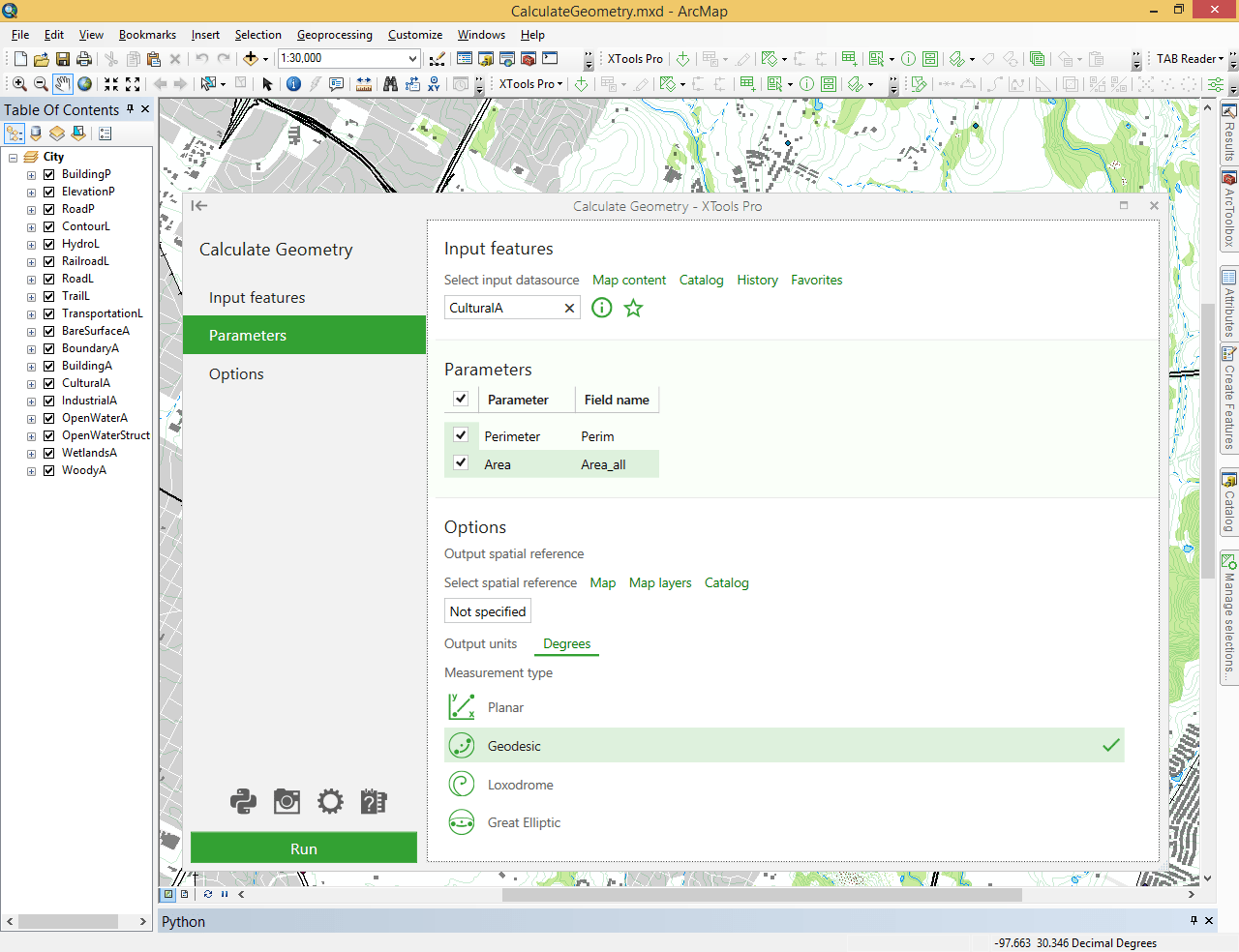Open the Editor toolbar icon
1239x952 pixels.
[438, 59]
